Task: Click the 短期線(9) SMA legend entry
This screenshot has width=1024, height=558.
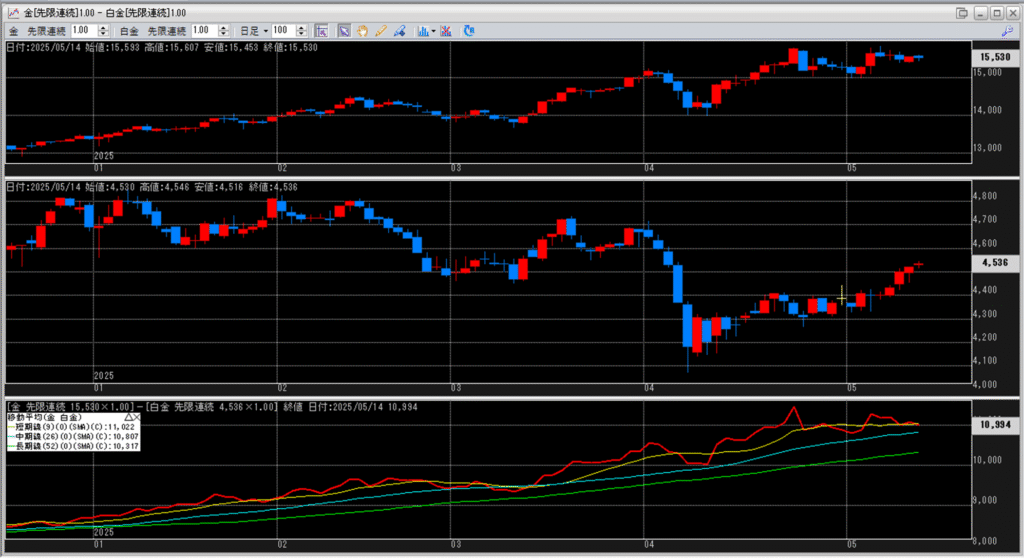Action: (x=71, y=427)
